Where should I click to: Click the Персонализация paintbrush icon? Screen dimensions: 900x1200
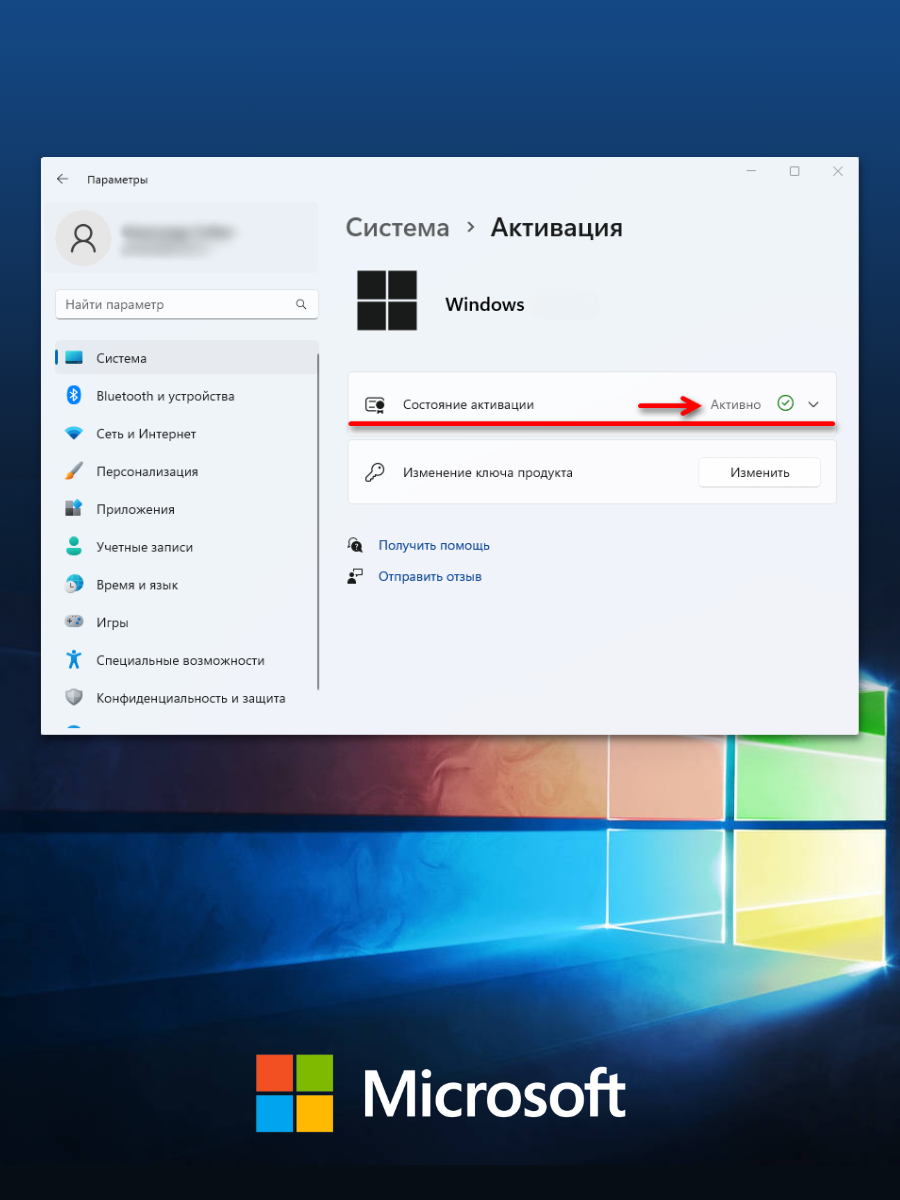point(73,471)
